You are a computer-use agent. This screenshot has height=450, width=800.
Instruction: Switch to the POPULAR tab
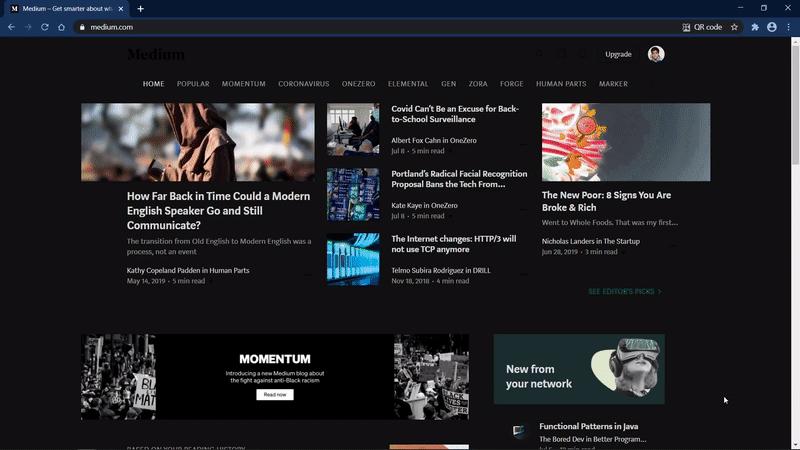pyautogui.click(x=193, y=84)
